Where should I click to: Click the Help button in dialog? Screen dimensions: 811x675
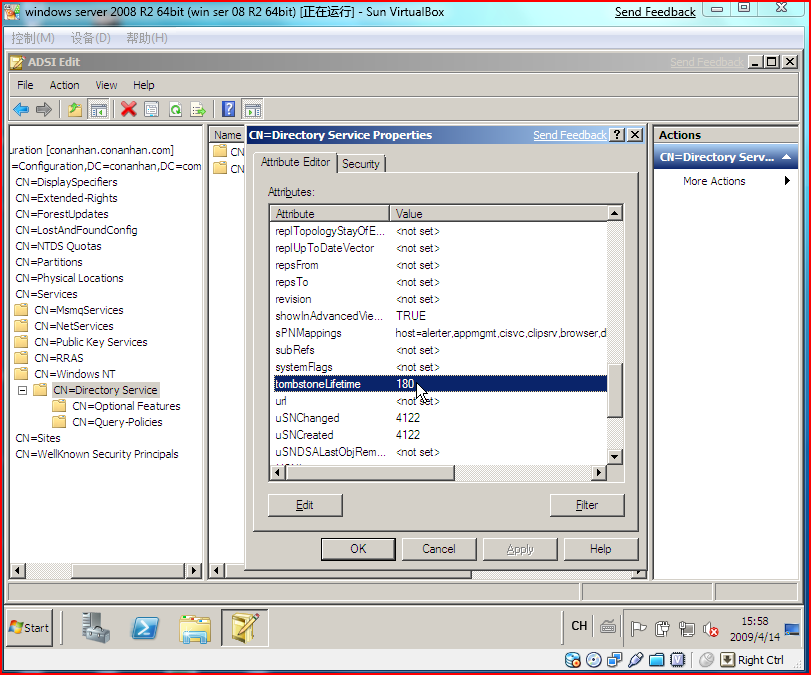[600, 549]
